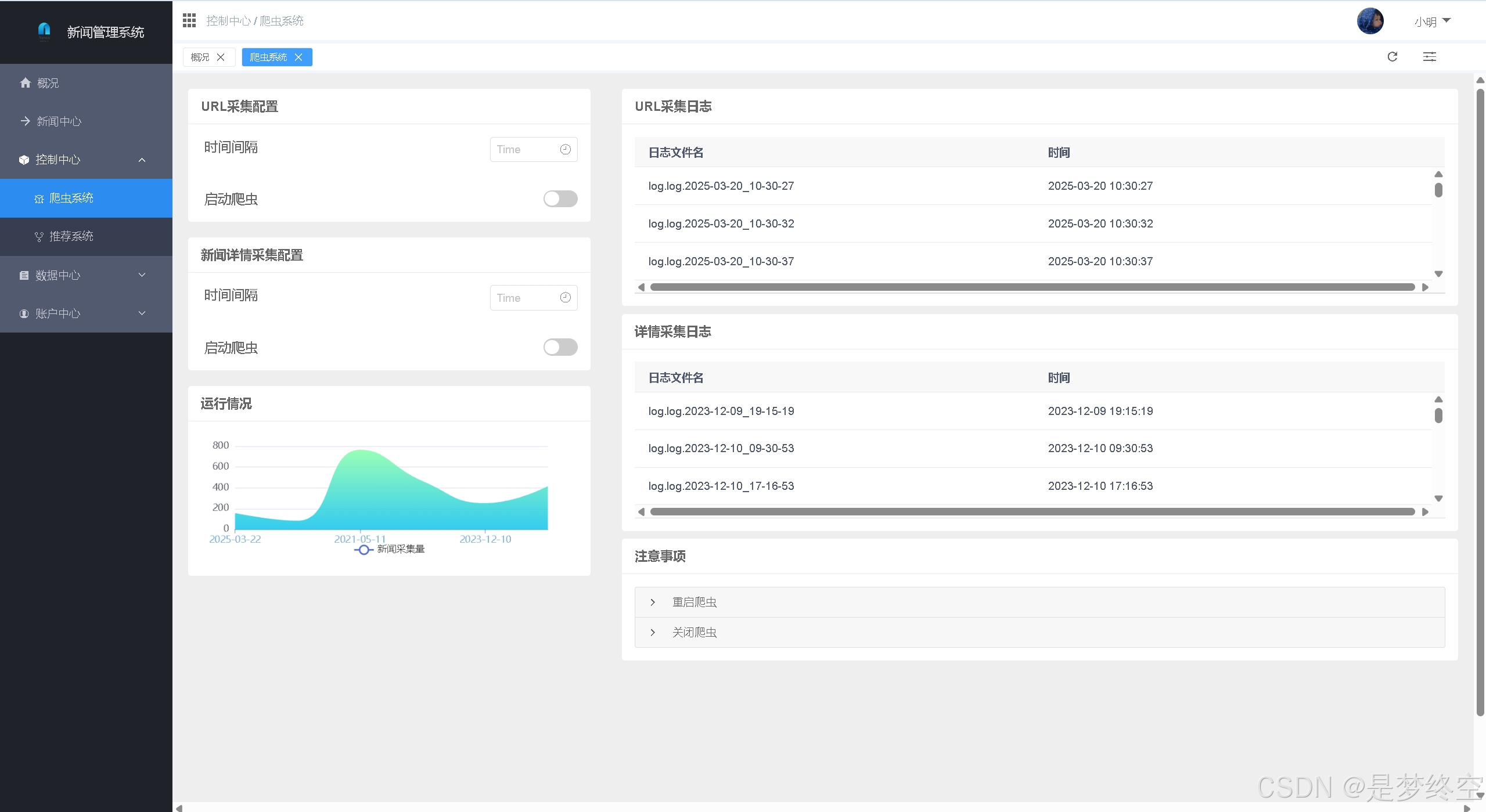Click the 新闻采集量 legend marker in chart

click(x=364, y=550)
